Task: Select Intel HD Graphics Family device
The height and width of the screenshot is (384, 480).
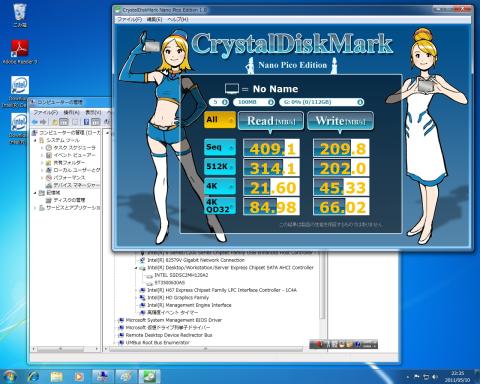Action: (x=178, y=297)
